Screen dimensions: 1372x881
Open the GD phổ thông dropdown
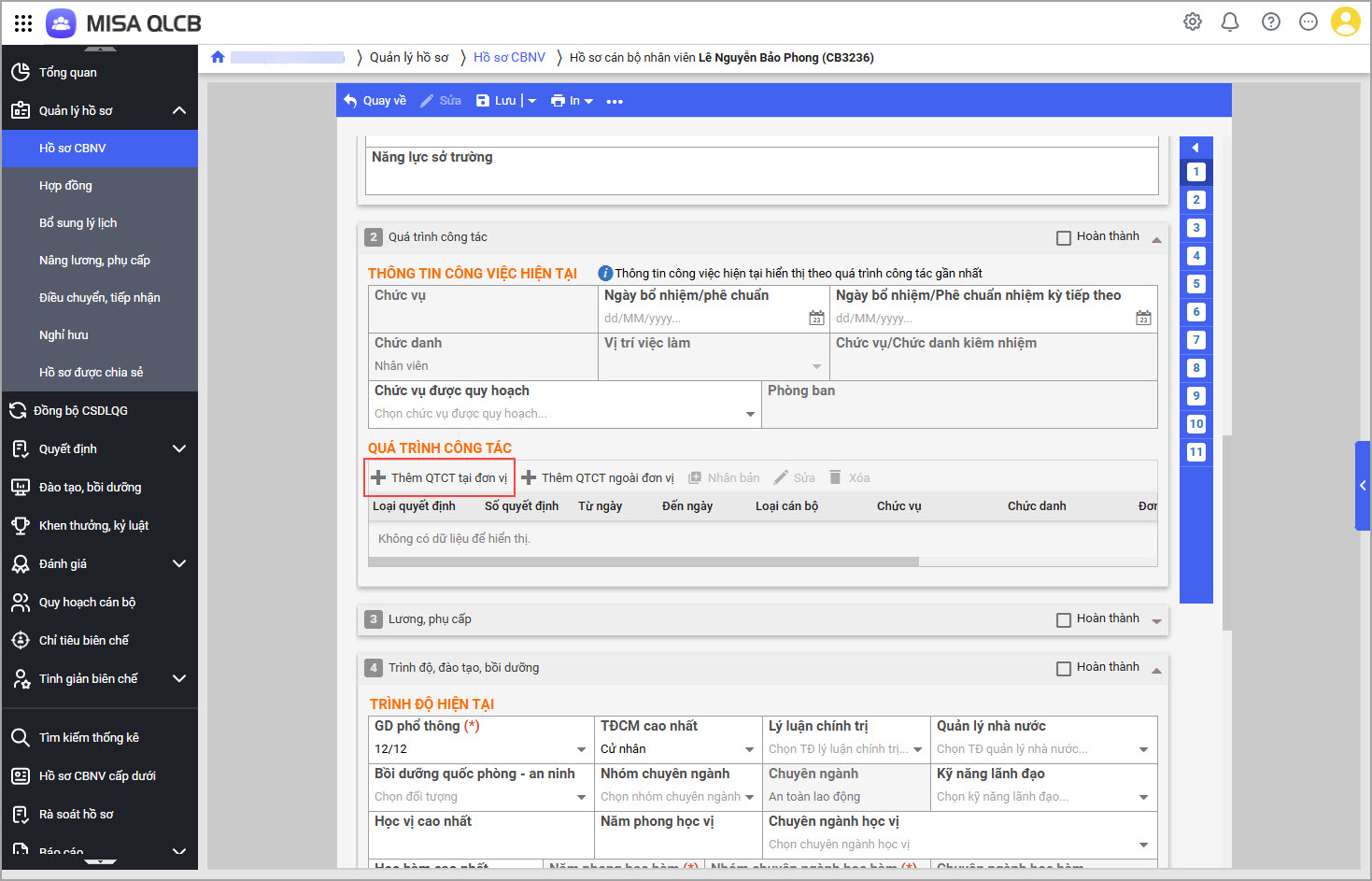coord(581,749)
